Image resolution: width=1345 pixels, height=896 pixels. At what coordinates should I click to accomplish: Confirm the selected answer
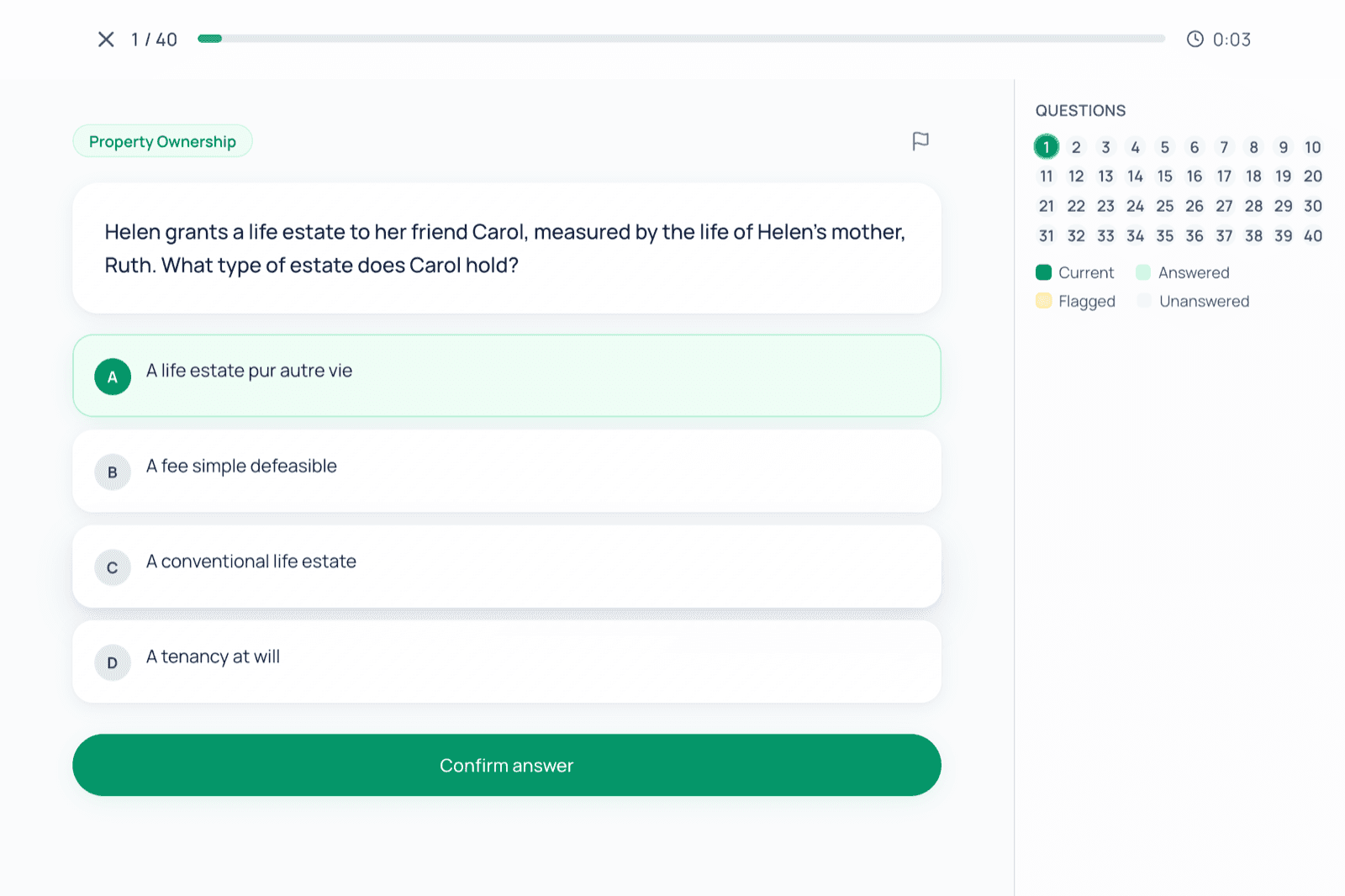(507, 765)
